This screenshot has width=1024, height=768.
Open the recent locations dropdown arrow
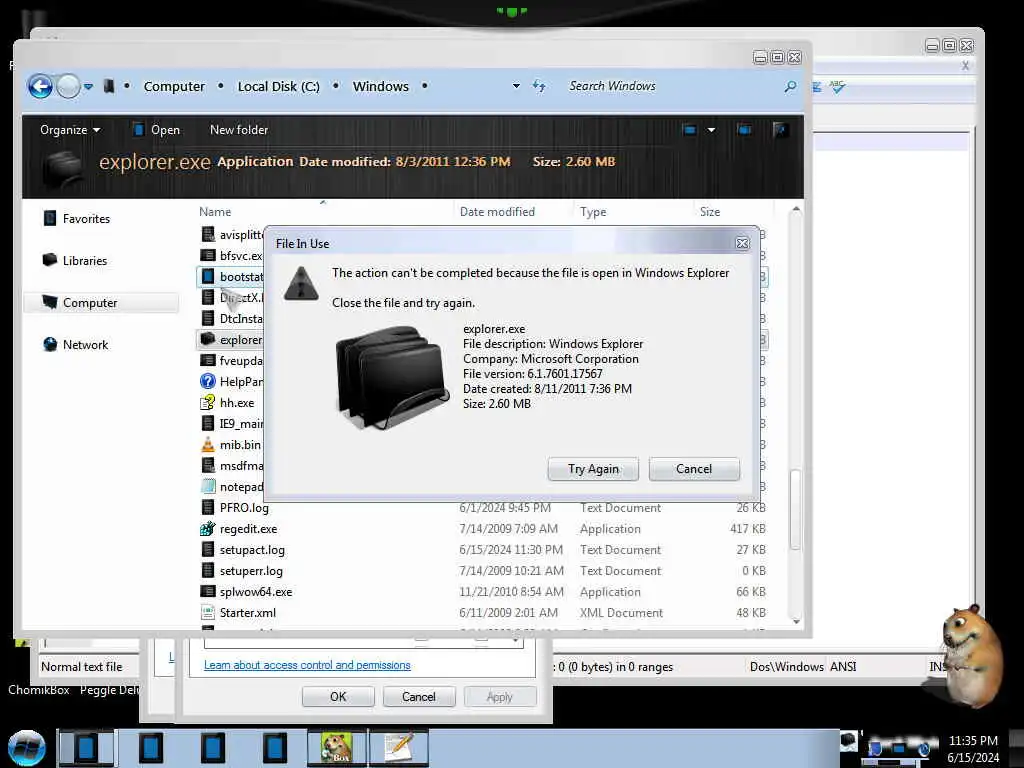click(88, 86)
